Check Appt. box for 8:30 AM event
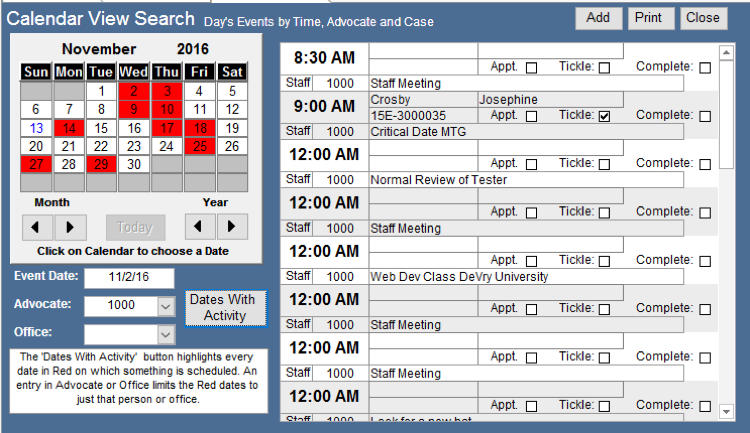 [x=531, y=68]
